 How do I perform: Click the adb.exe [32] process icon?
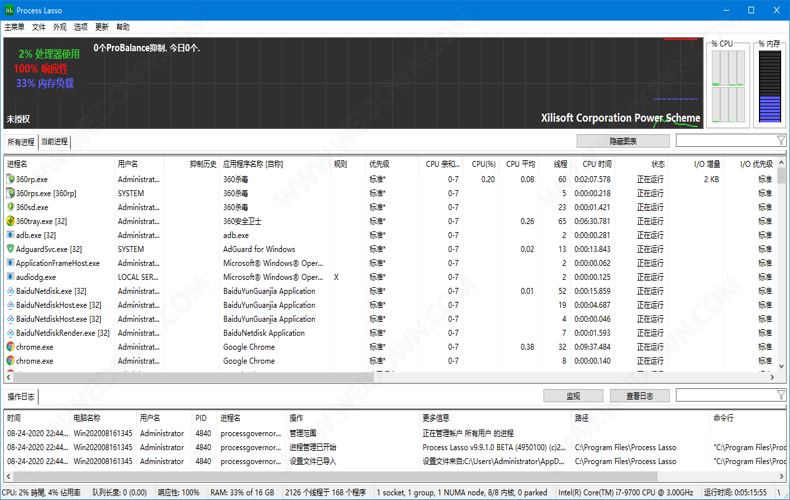[11, 235]
